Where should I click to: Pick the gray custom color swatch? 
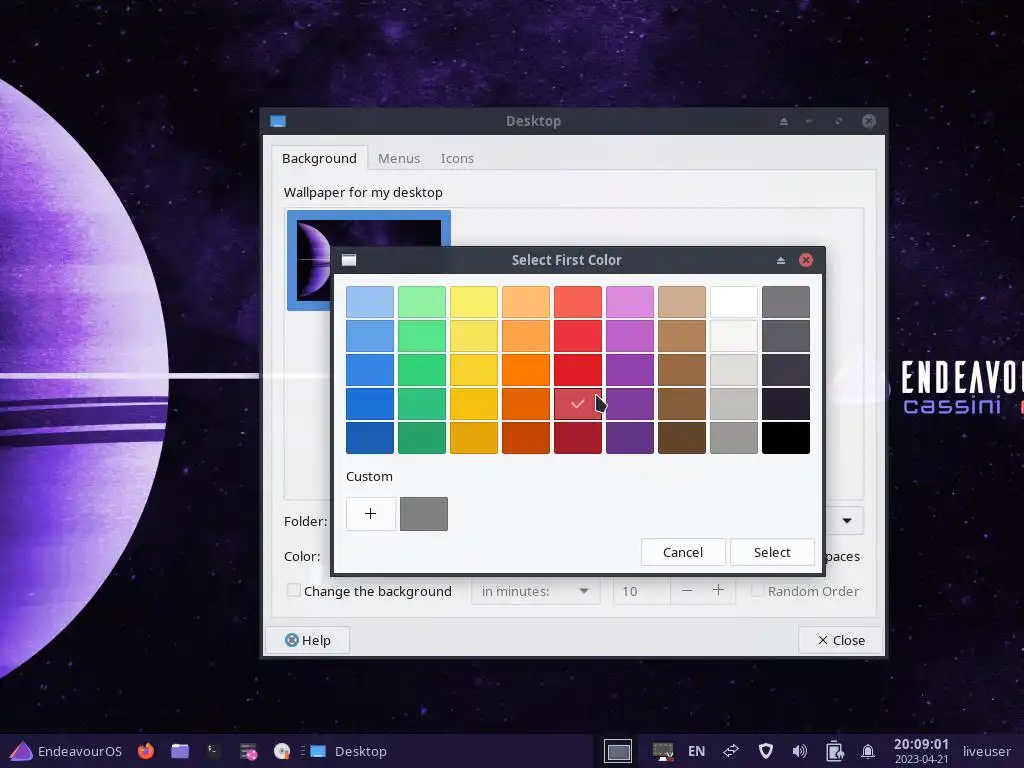coord(424,513)
